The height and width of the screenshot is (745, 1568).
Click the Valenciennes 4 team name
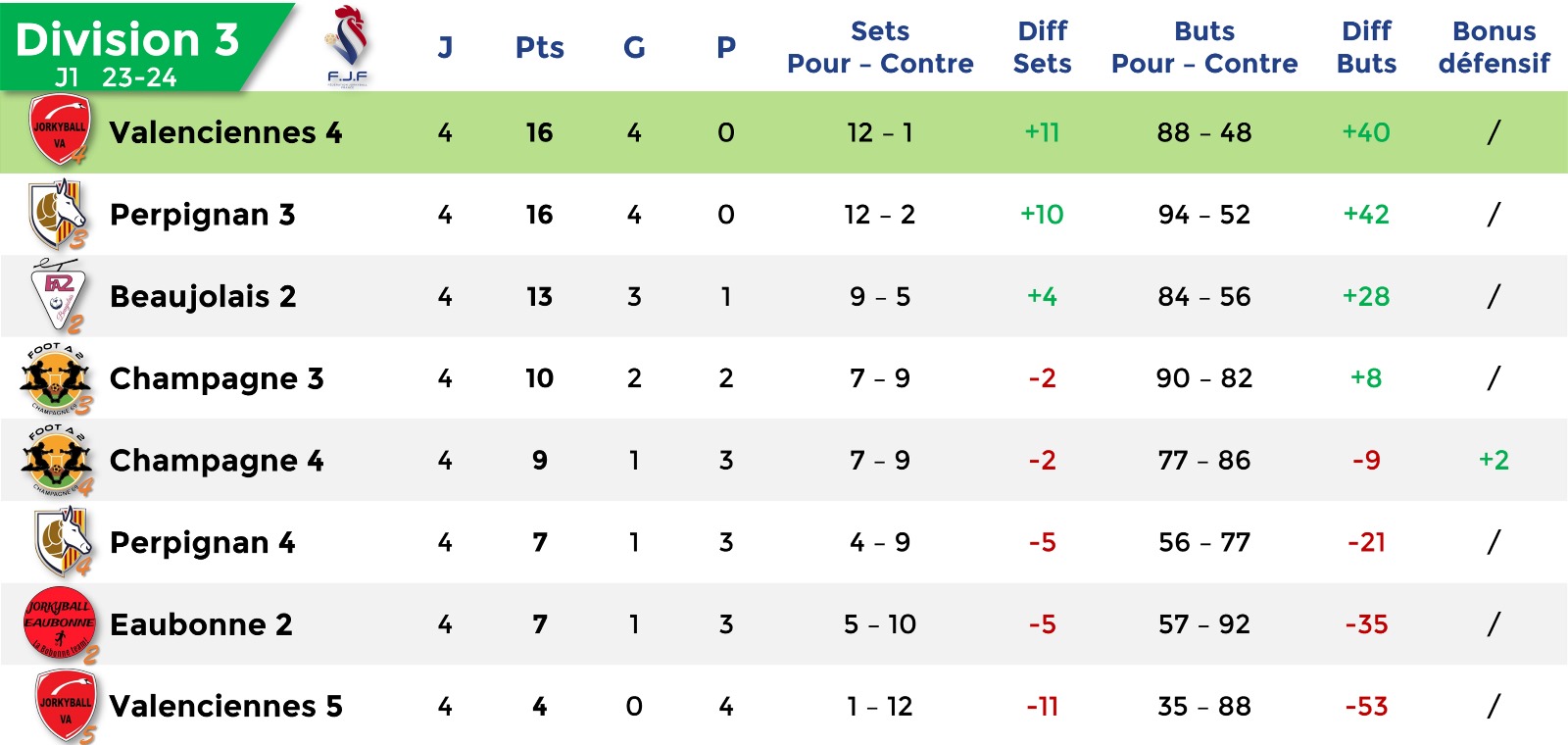point(225,132)
